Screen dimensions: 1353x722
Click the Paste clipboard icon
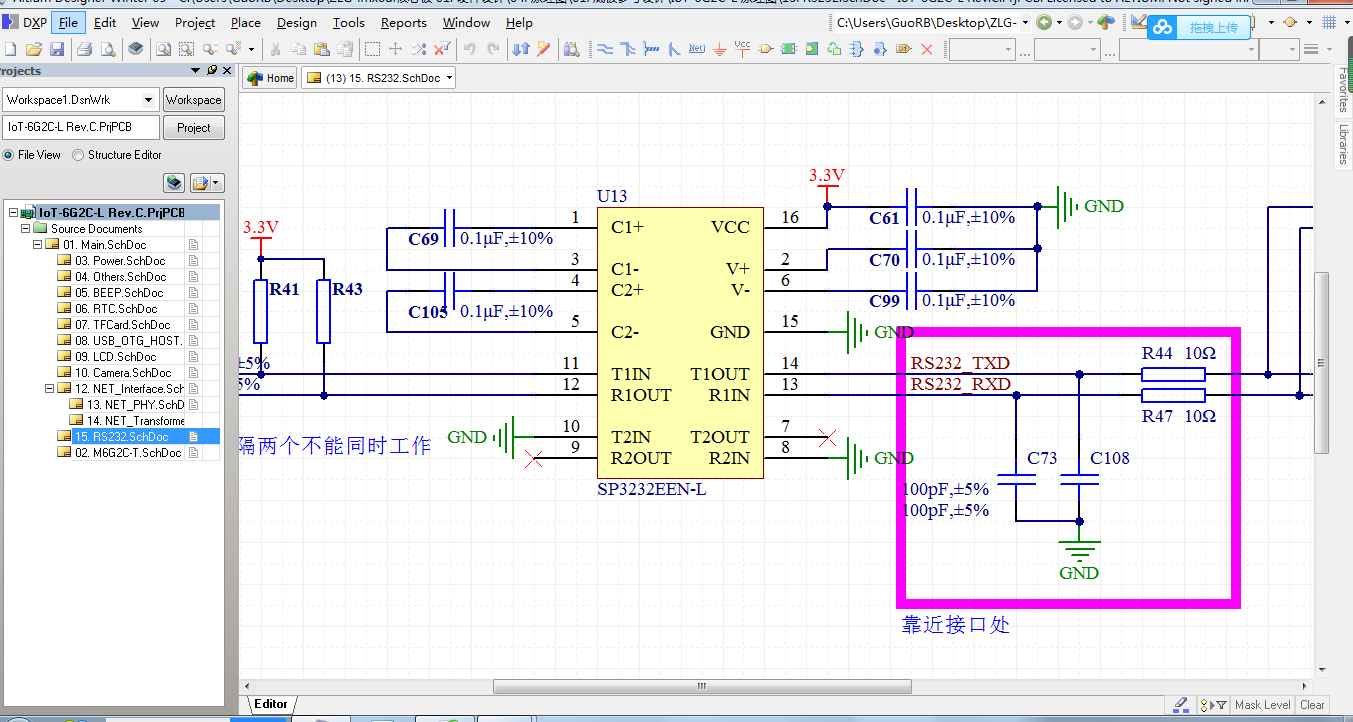point(321,49)
